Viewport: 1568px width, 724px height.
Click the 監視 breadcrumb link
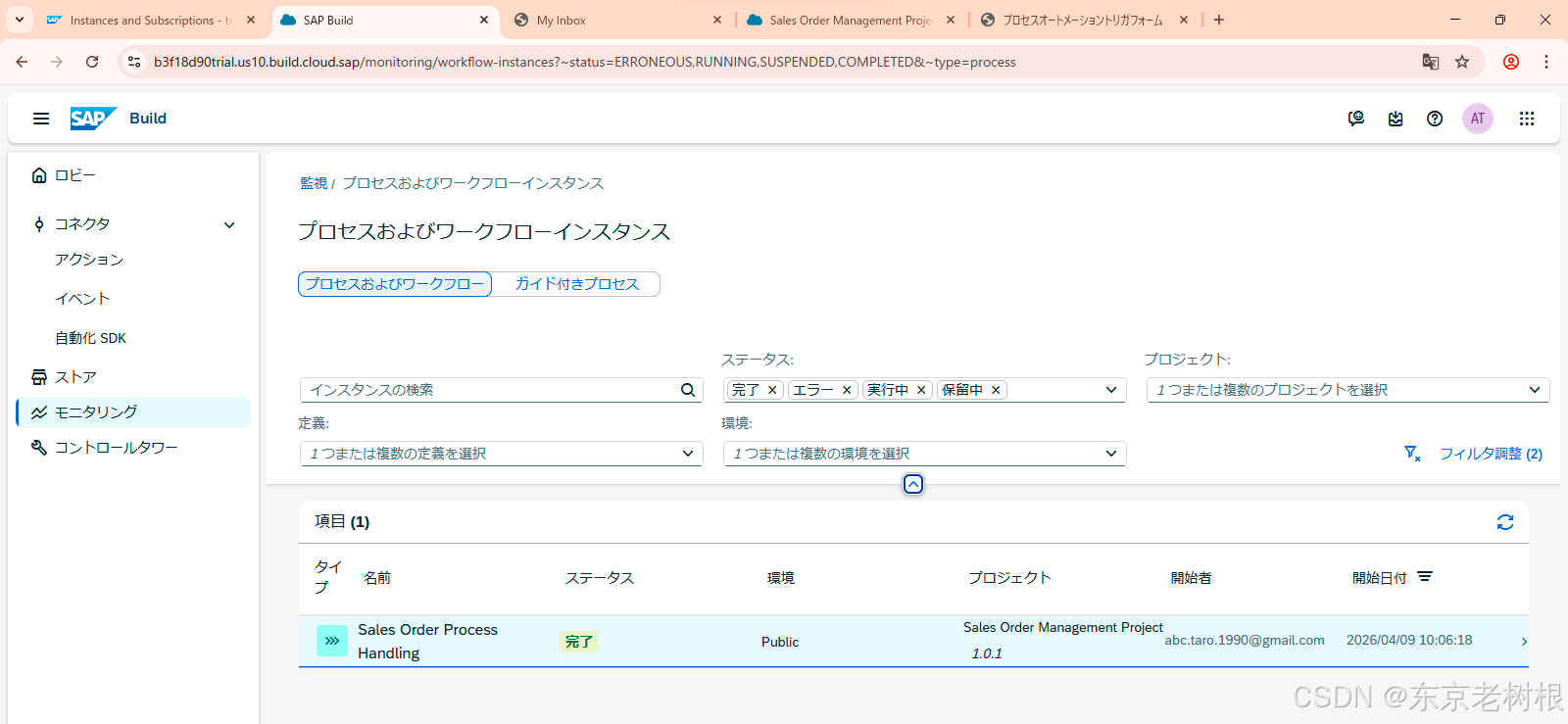click(x=314, y=183)
